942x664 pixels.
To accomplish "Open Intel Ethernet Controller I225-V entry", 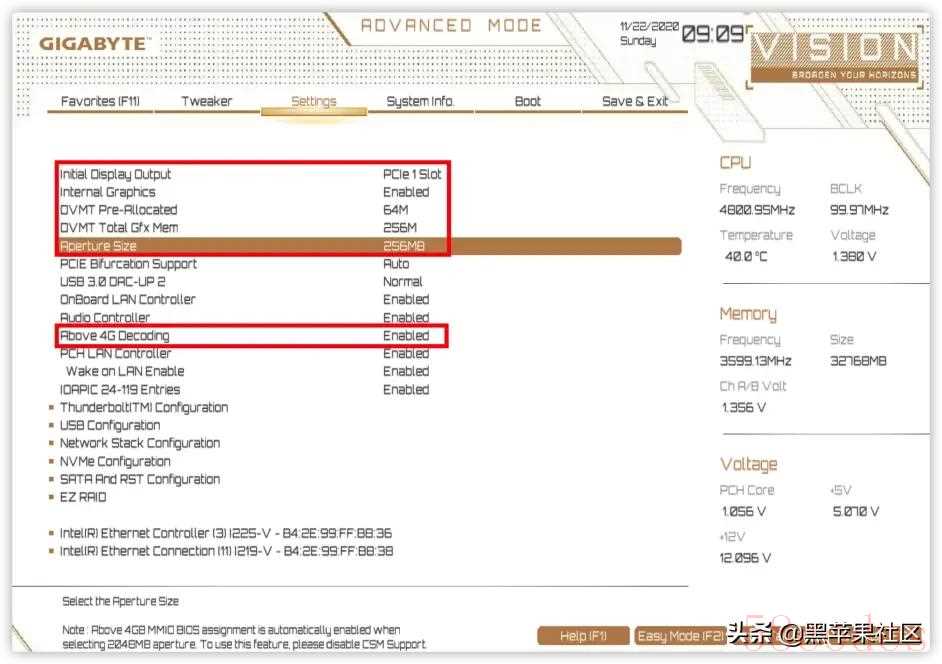I will click(225, 533).
